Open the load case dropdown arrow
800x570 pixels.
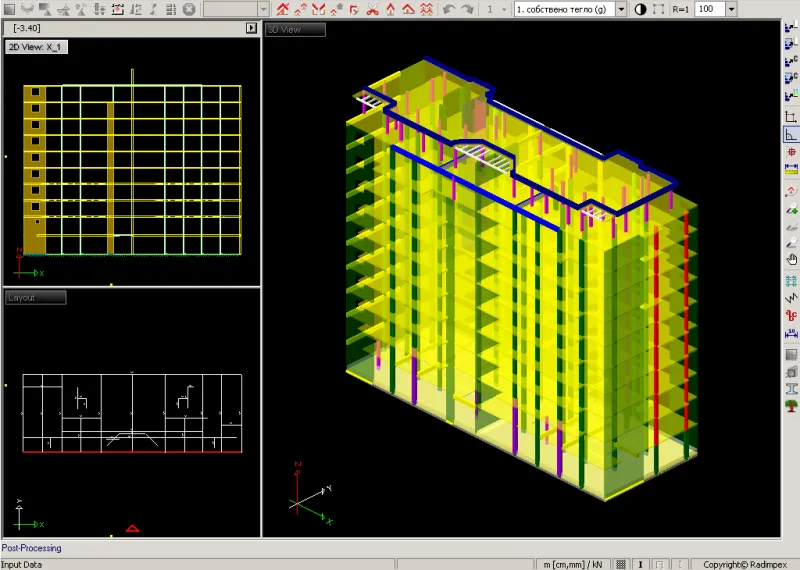pos(621,9)
